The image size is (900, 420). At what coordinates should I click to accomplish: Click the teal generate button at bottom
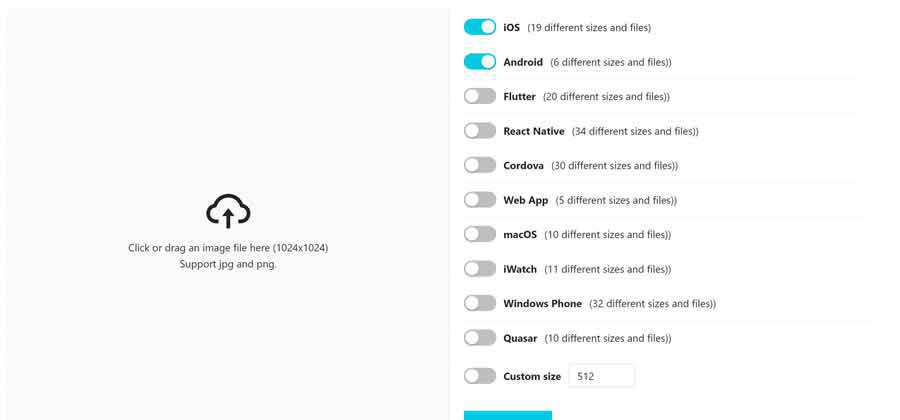tap(508, 415)
